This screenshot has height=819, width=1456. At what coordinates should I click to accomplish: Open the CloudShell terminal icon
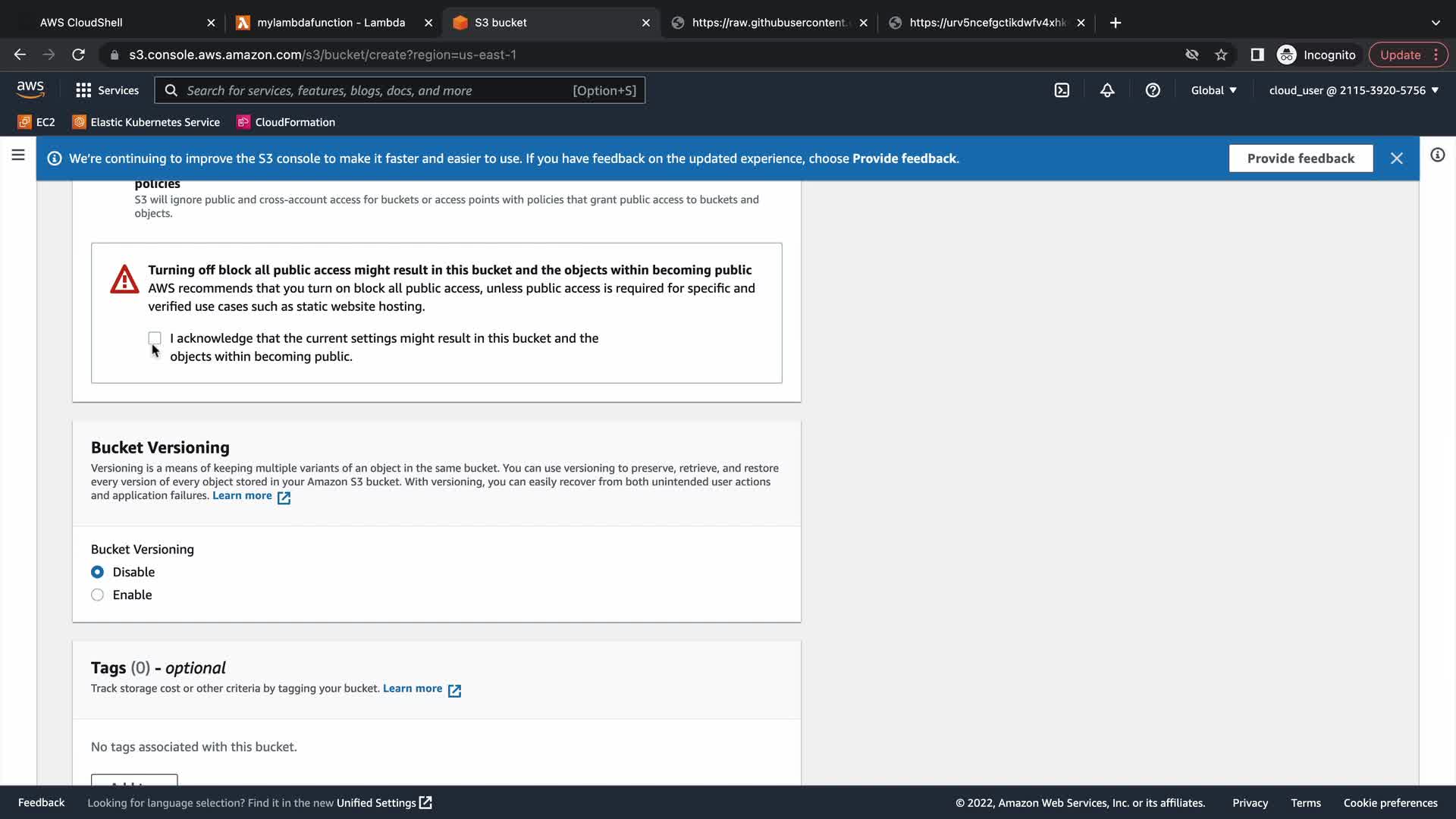click(1062, 90)
